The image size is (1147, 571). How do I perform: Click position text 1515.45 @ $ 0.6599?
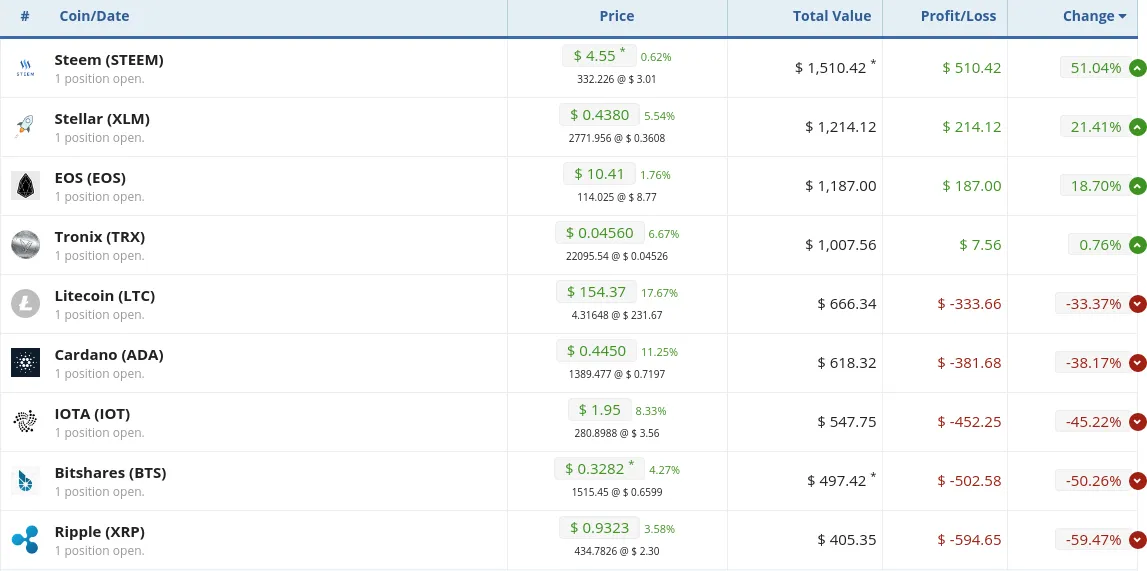(617, 492)
